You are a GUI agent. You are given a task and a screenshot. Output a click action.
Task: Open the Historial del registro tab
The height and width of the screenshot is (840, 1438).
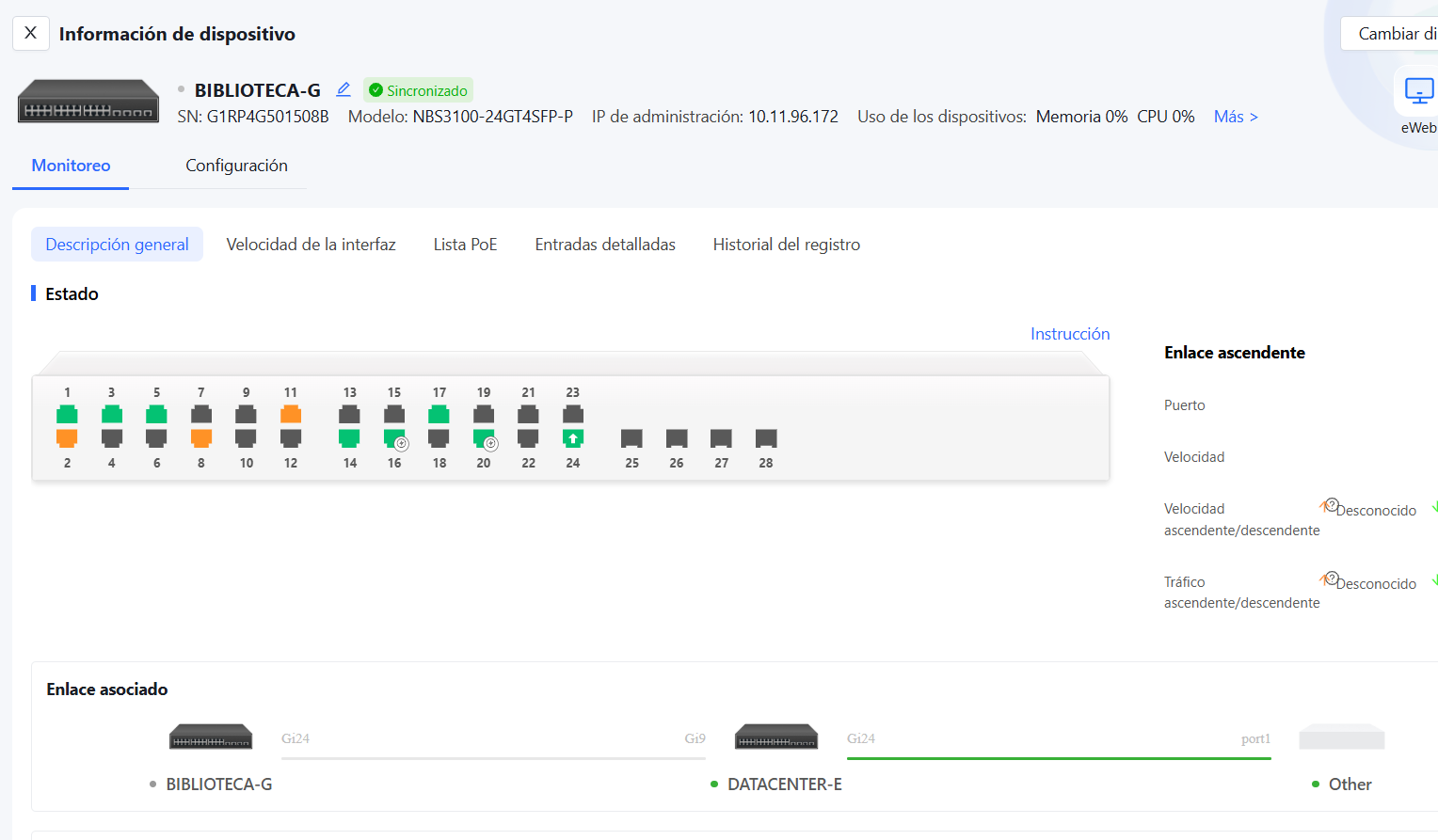tap(787, 245)
